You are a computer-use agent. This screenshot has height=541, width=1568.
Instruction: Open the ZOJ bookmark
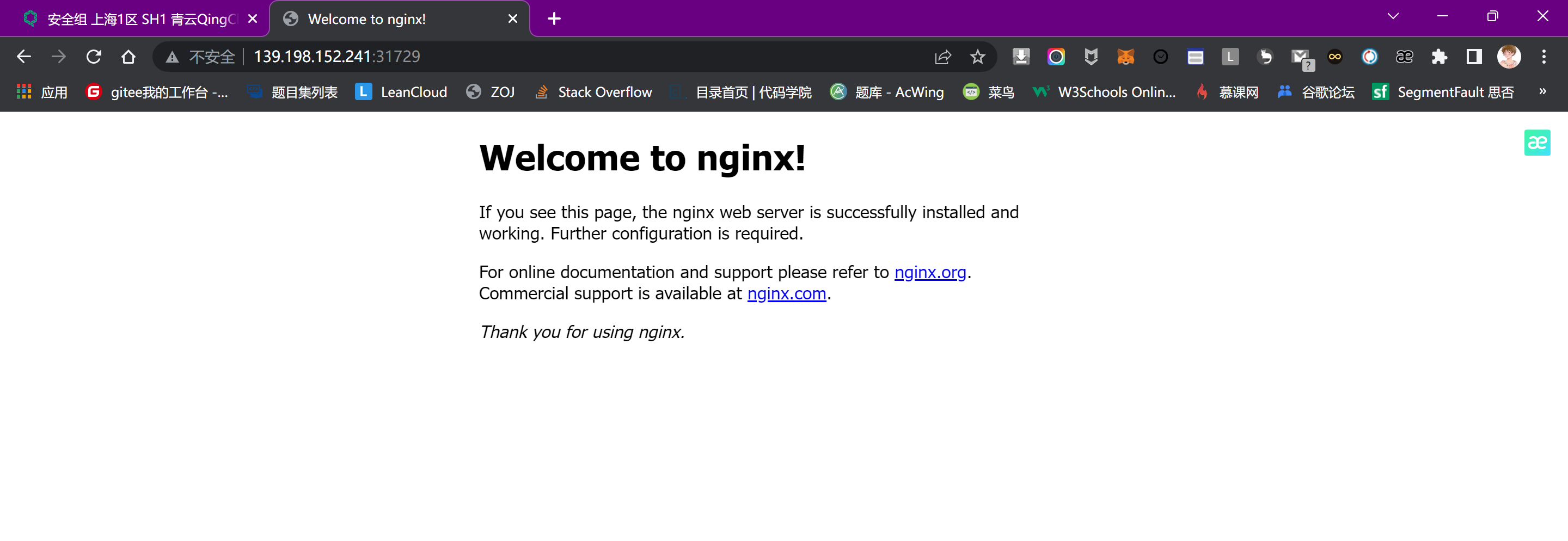pyautogui.click(x=491, y=92)
